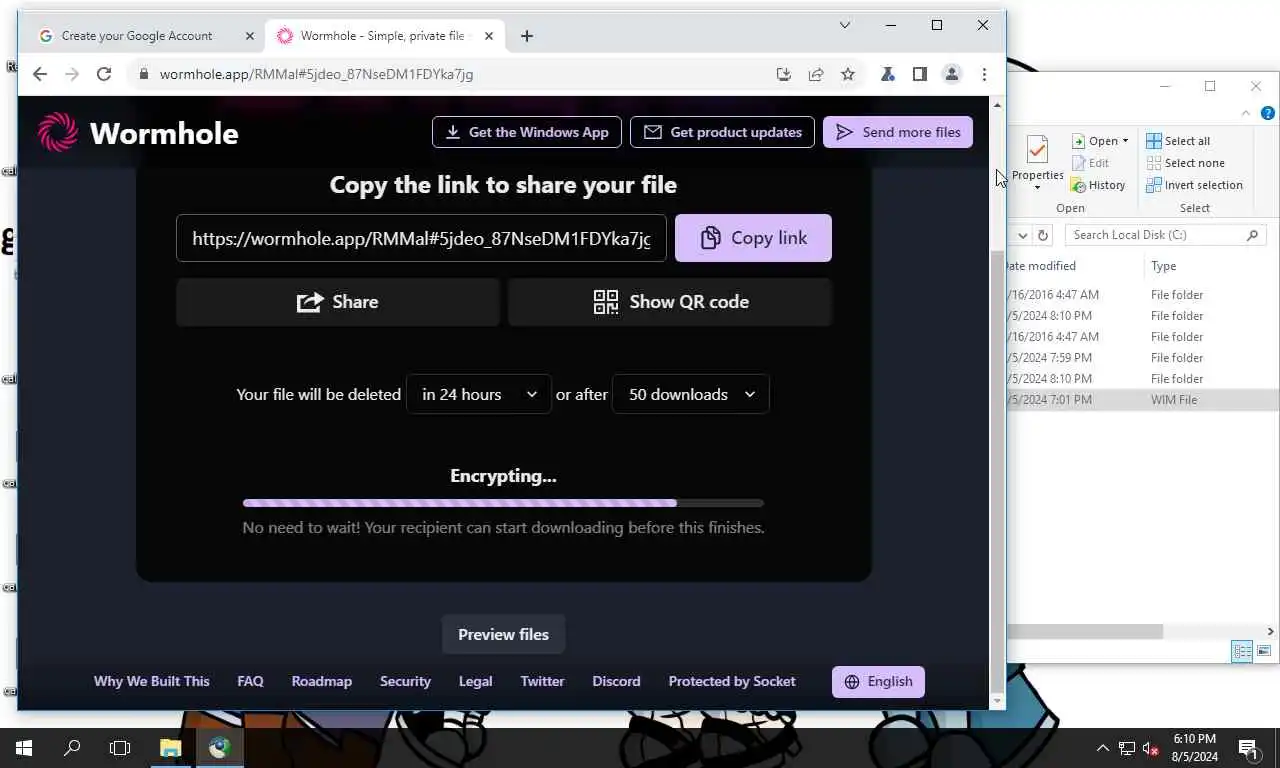Click Invert selection in File Explorer
Image resolution: width=1280 pixels, height=768 pixels.
pos(1194,185)
